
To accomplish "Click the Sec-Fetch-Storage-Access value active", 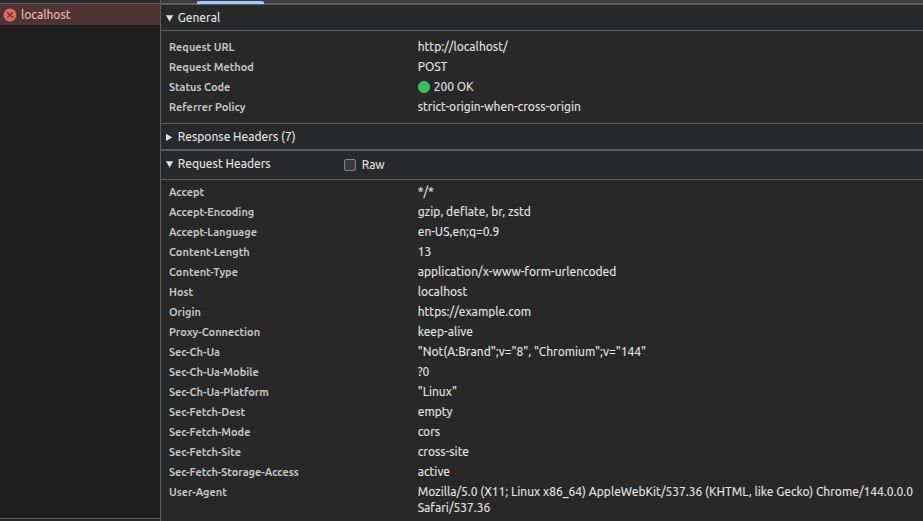I will 433,472.
